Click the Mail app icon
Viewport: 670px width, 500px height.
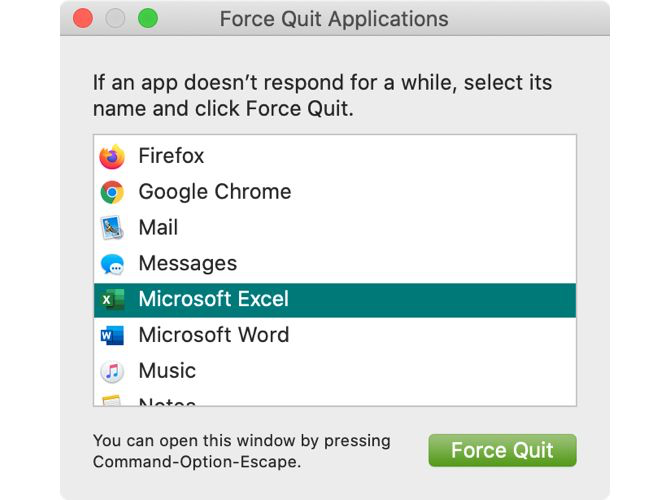tap(112, 228)
